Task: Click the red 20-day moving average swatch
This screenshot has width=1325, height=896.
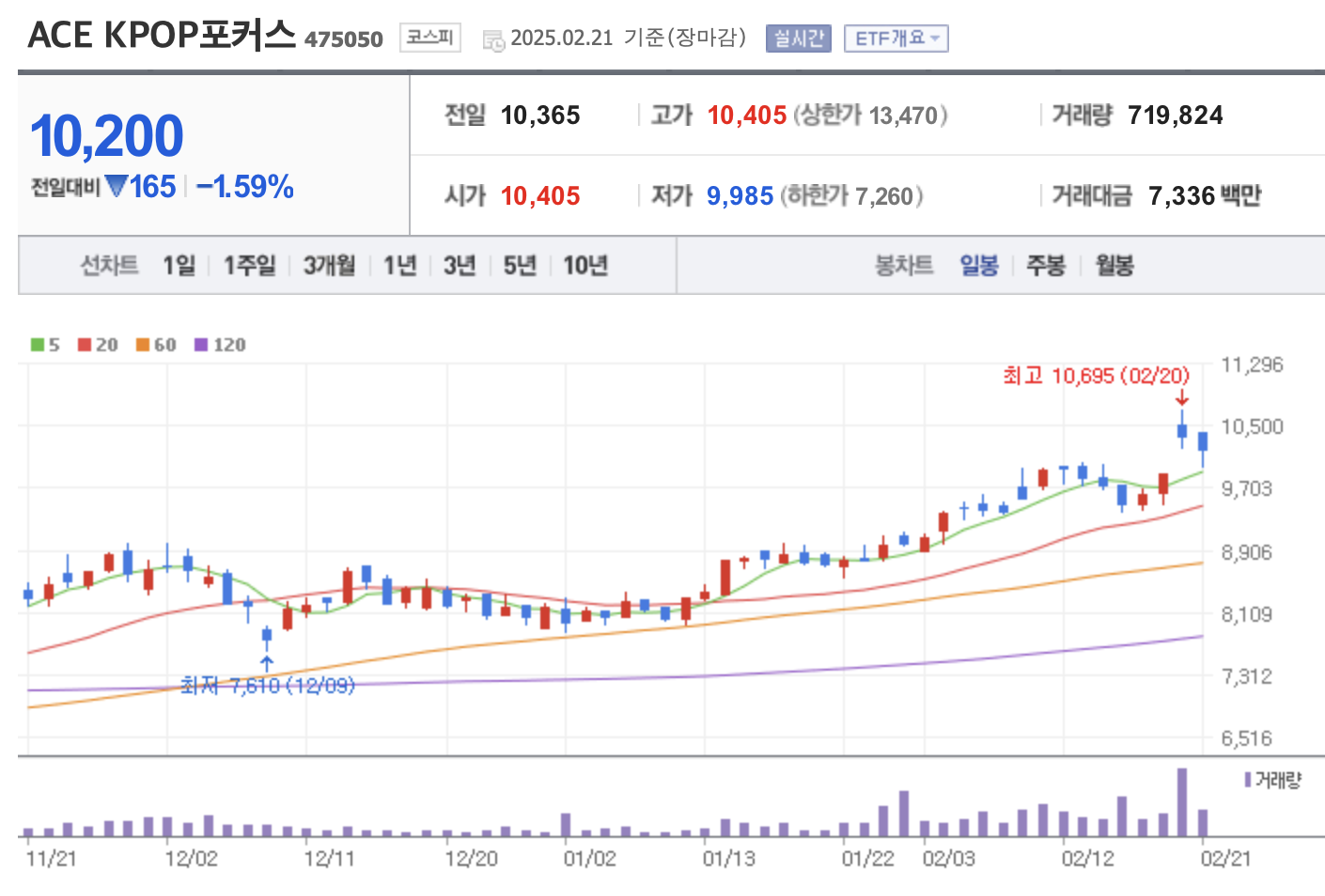Action: point(85,345)
